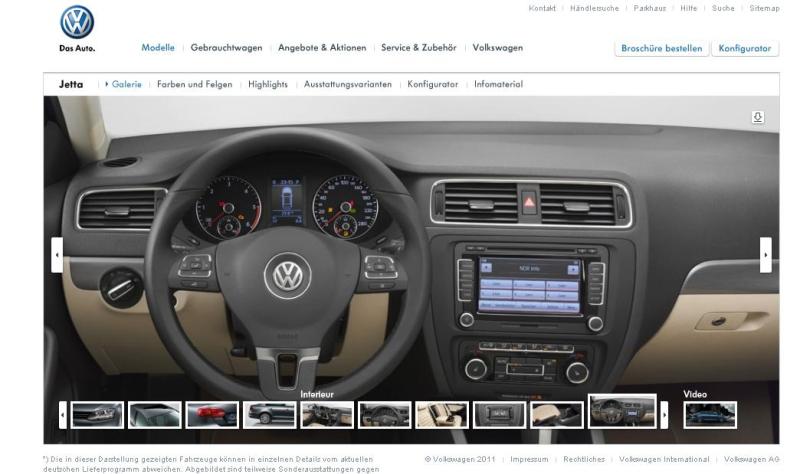Switch to the Farben und Felgen tab
The height and width of the screenshot is (474, 800).
point(194,84)
